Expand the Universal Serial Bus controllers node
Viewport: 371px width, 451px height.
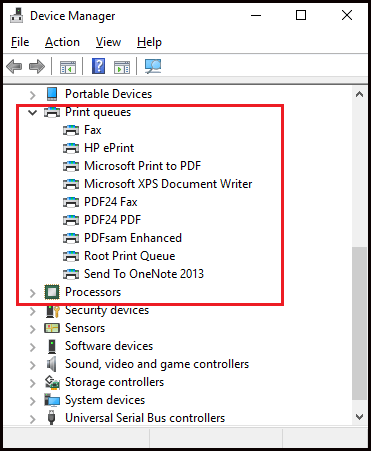32,419
